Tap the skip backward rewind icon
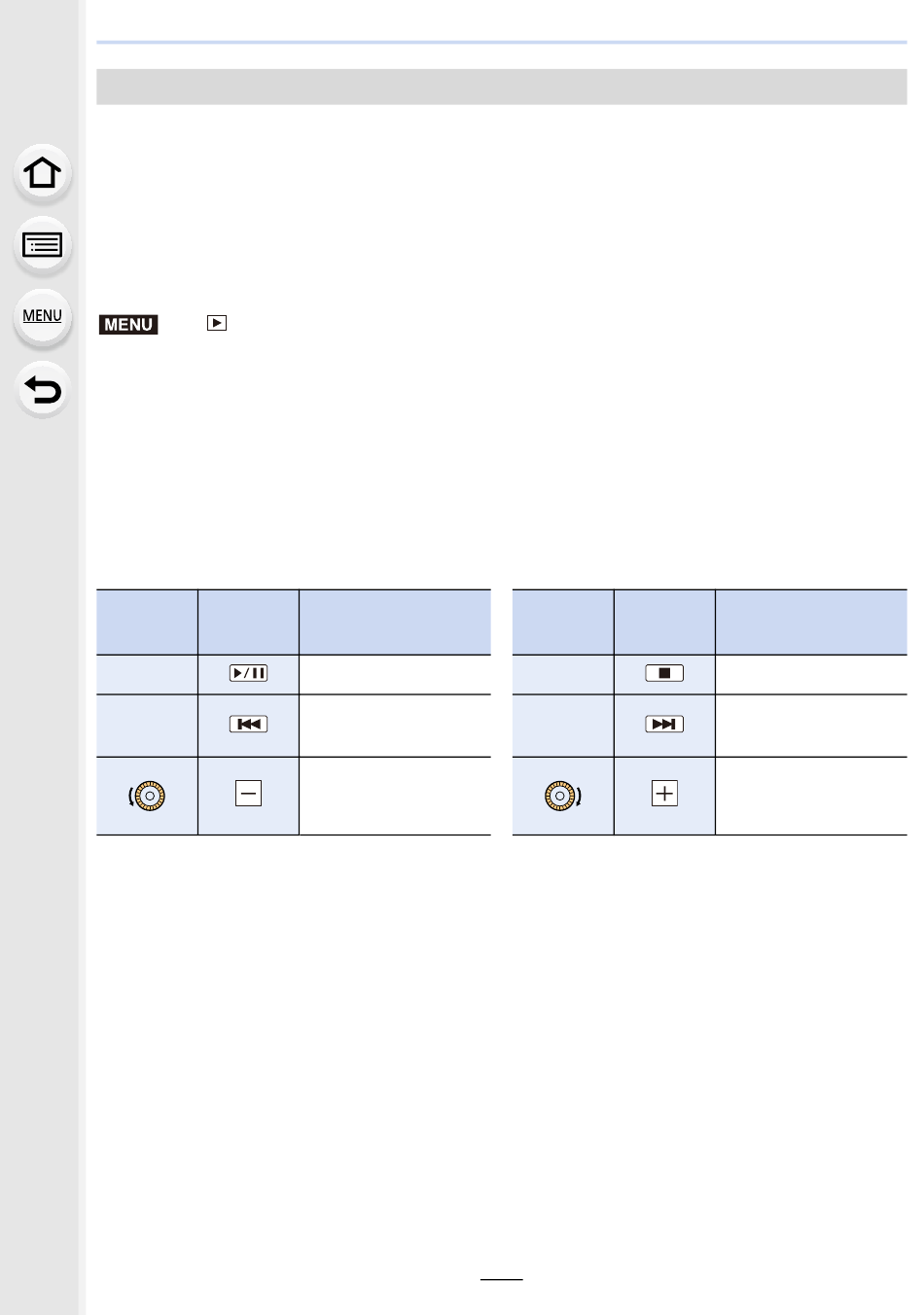This screenshot has width=924, height=1315. [x=249, y=724]
